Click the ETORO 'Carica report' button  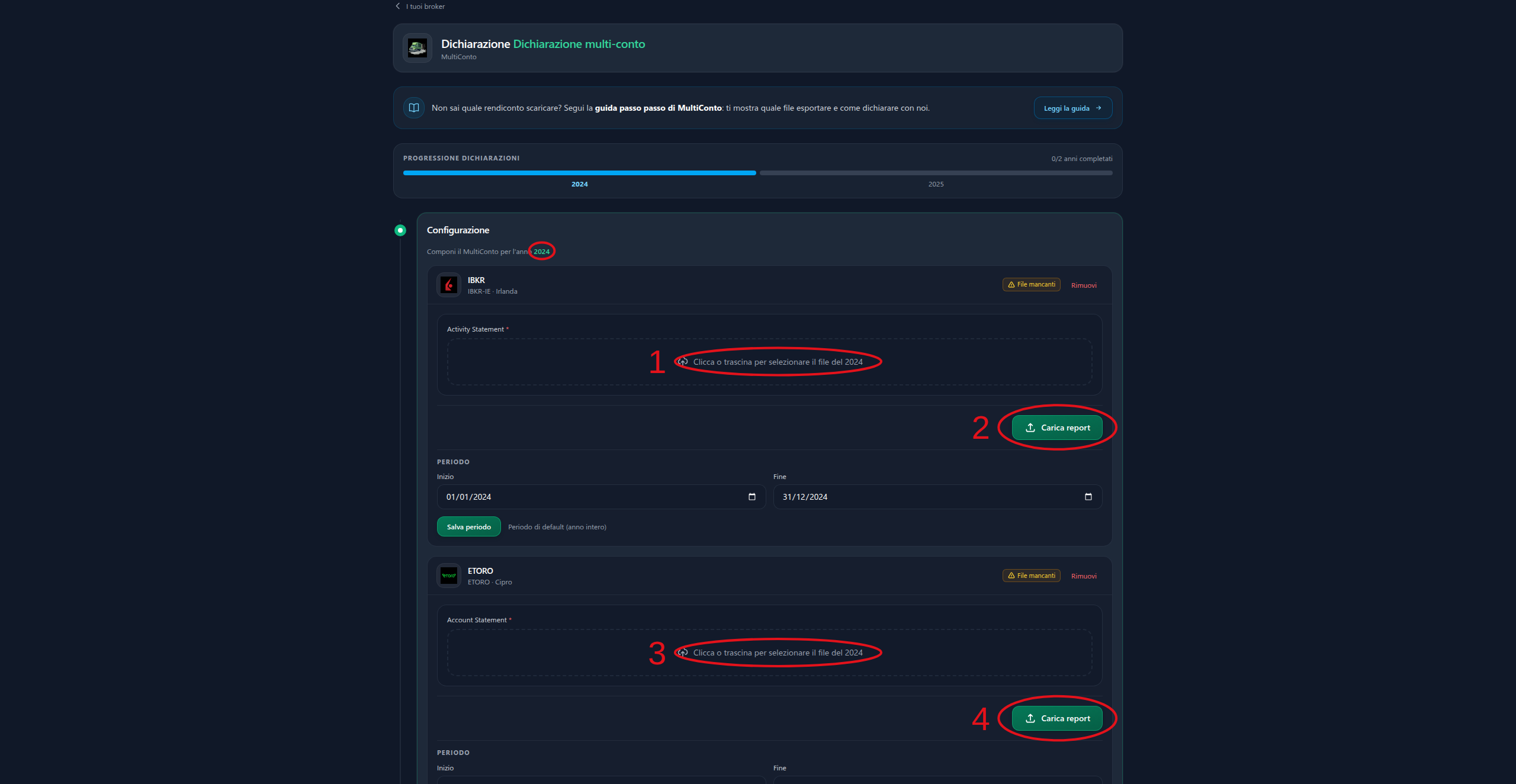[x=1056, y=718]
